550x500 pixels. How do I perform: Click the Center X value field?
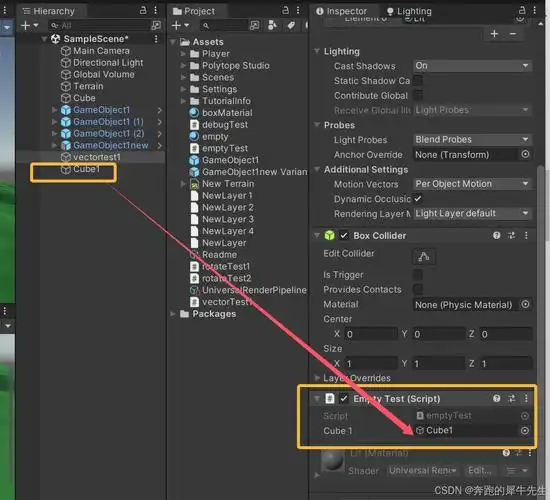pyautogui.click(x=371, y=334)
